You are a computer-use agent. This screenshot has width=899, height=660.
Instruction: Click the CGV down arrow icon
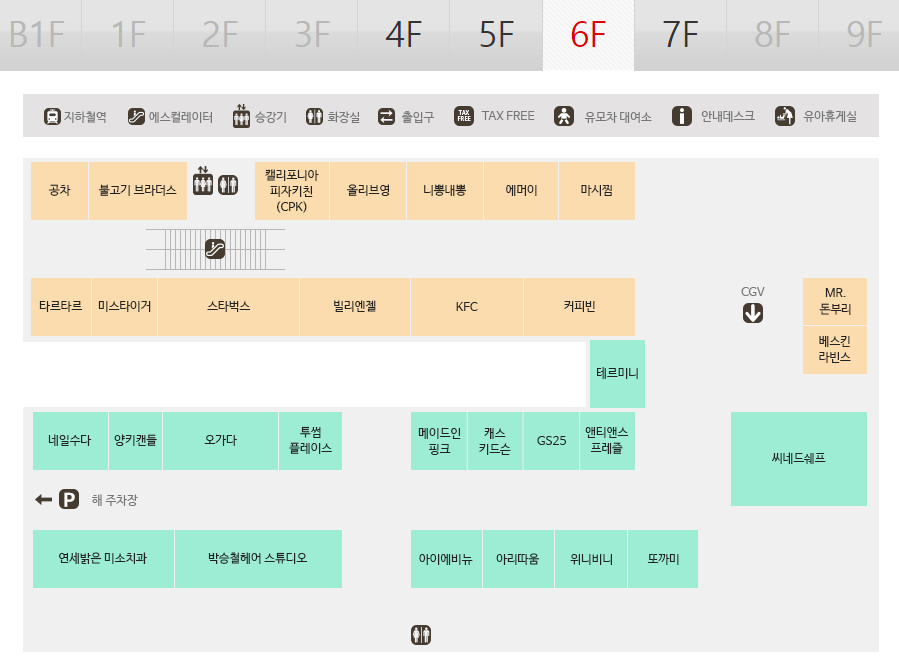753,313
